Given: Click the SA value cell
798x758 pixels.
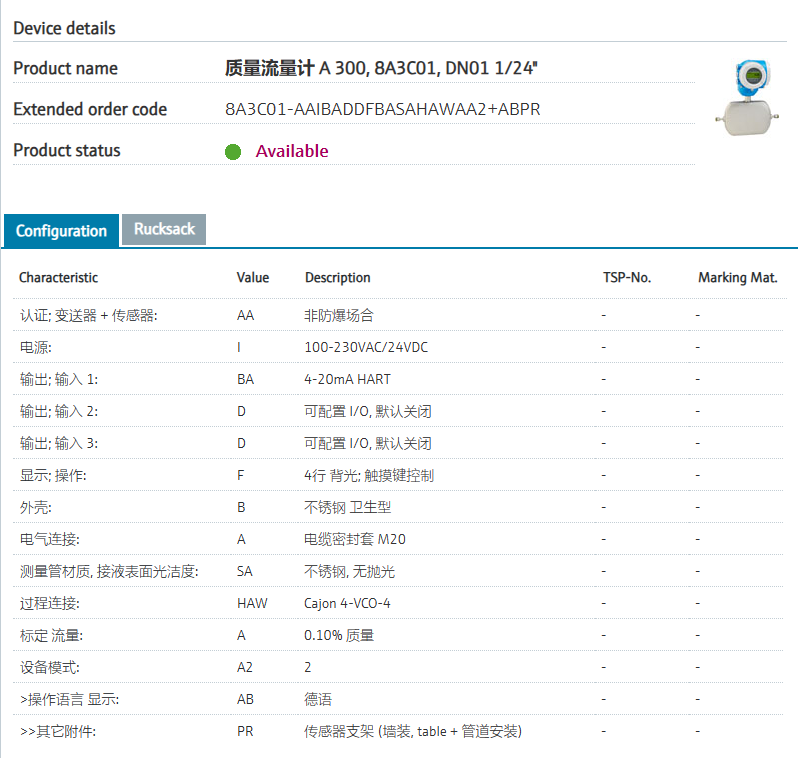Looking at the screenshot, I should [245, 571].
